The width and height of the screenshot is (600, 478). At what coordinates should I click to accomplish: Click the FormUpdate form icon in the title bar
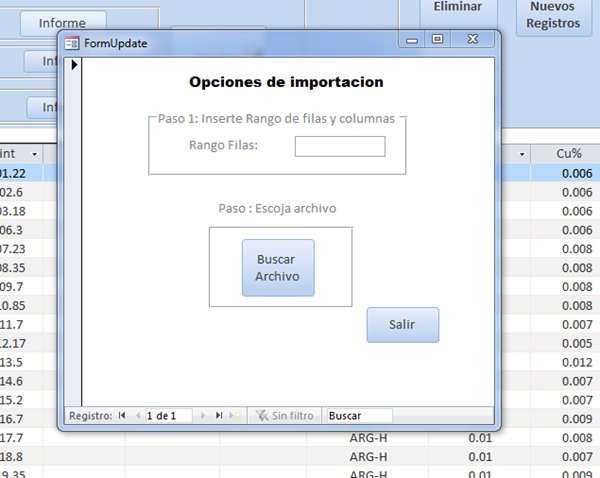click(72, 43)
